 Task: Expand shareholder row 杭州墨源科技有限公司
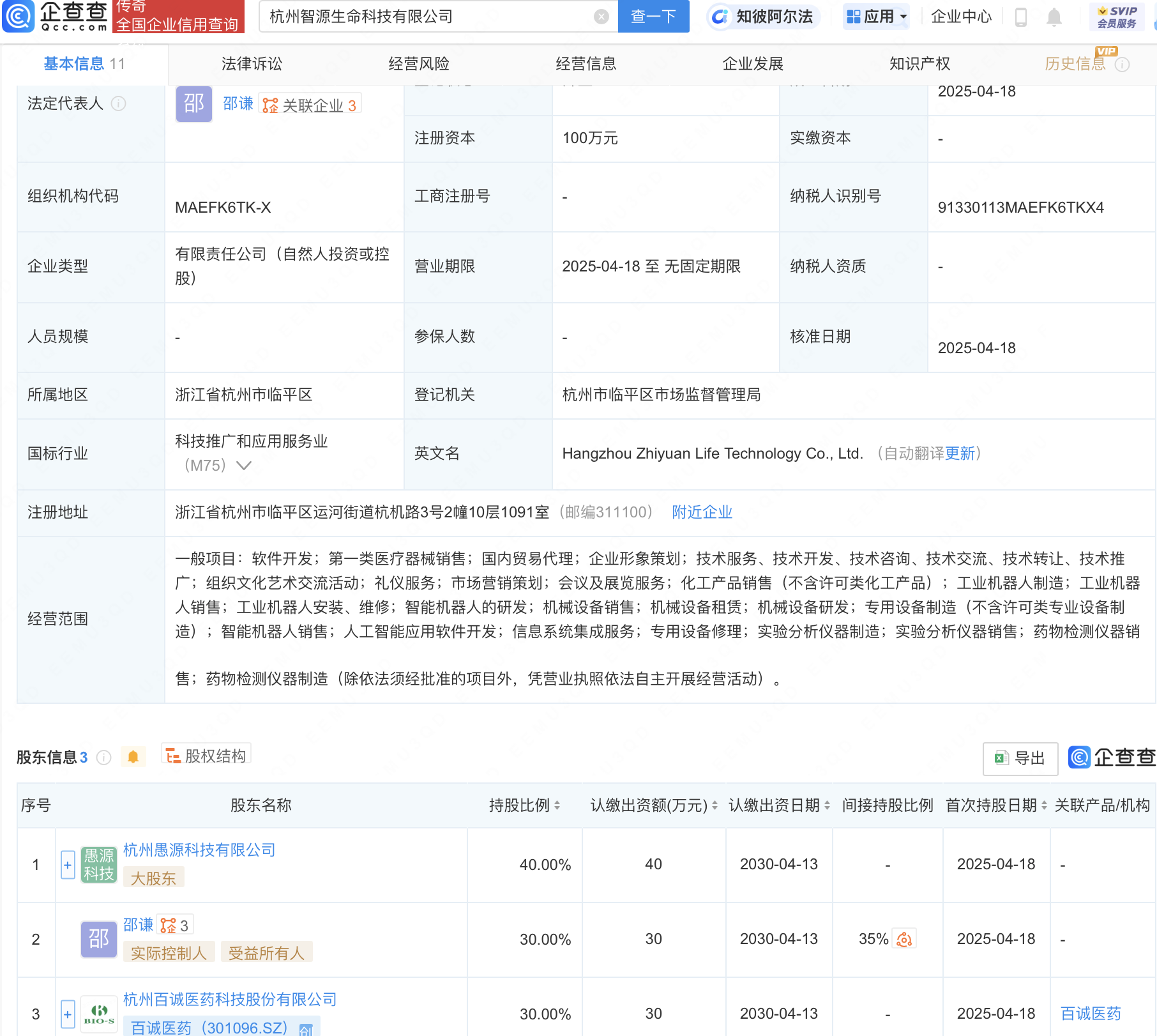click(x=68, y=865)
